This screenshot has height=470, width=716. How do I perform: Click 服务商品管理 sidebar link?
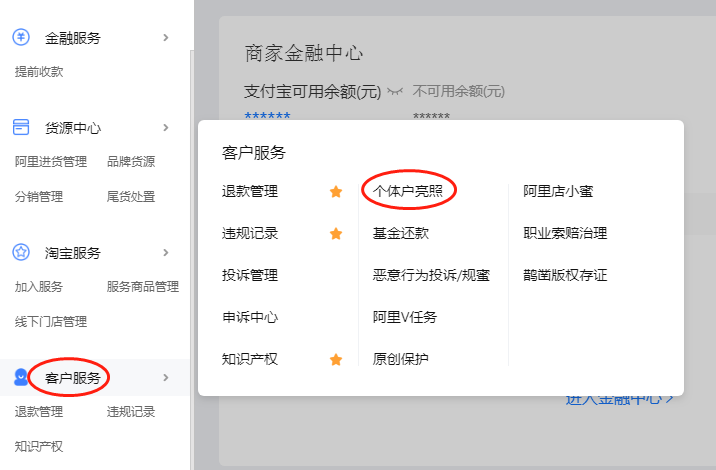pos(143,287)
